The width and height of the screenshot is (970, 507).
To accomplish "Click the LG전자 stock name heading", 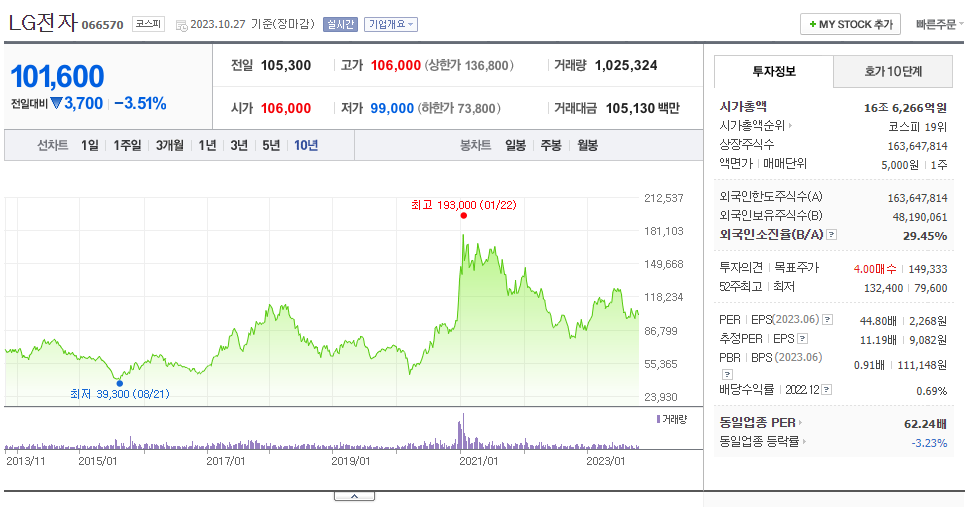I will 43,23.
